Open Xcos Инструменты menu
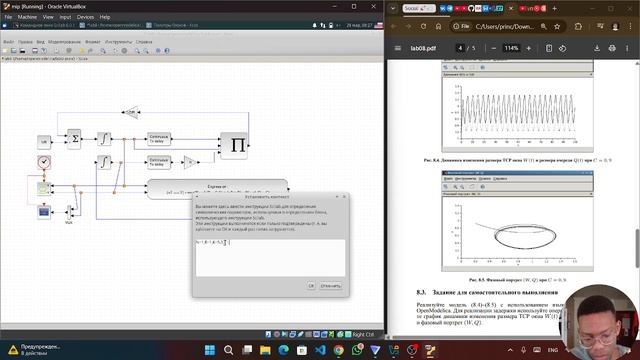 [x=118, y=42]
